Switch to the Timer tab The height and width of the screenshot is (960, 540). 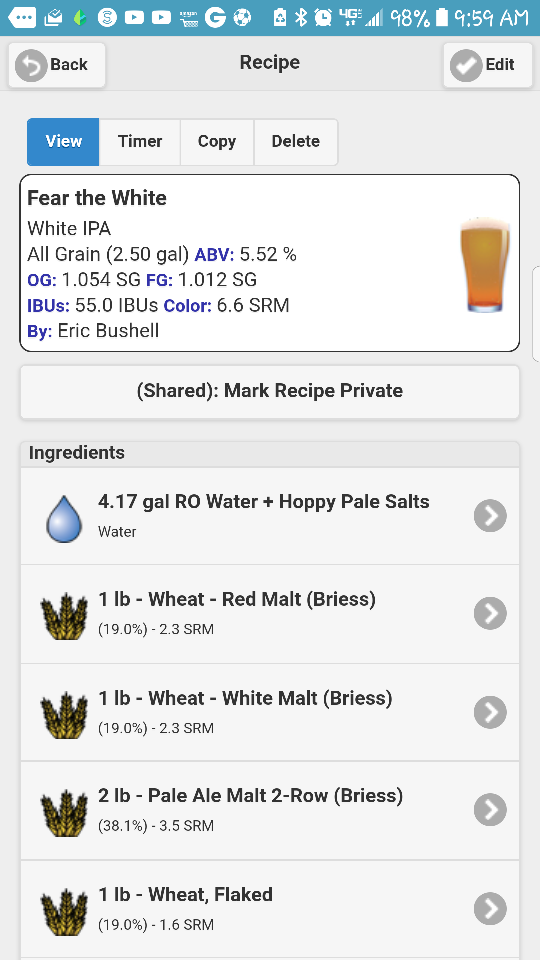coord(140,142)
